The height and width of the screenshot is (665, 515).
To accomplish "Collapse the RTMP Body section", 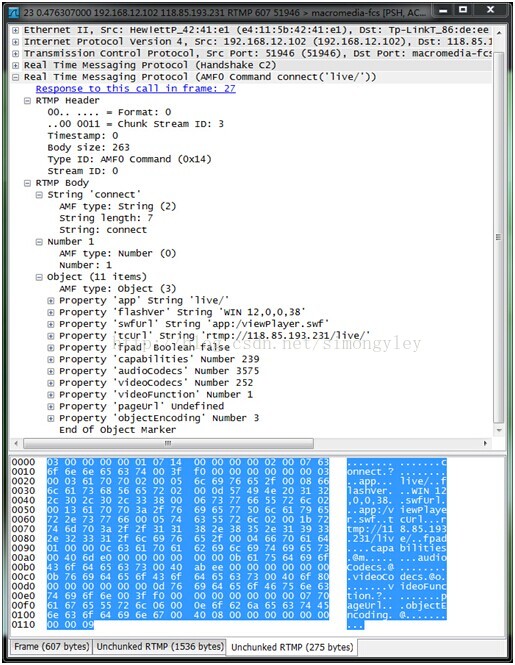I will pos(28,183).
